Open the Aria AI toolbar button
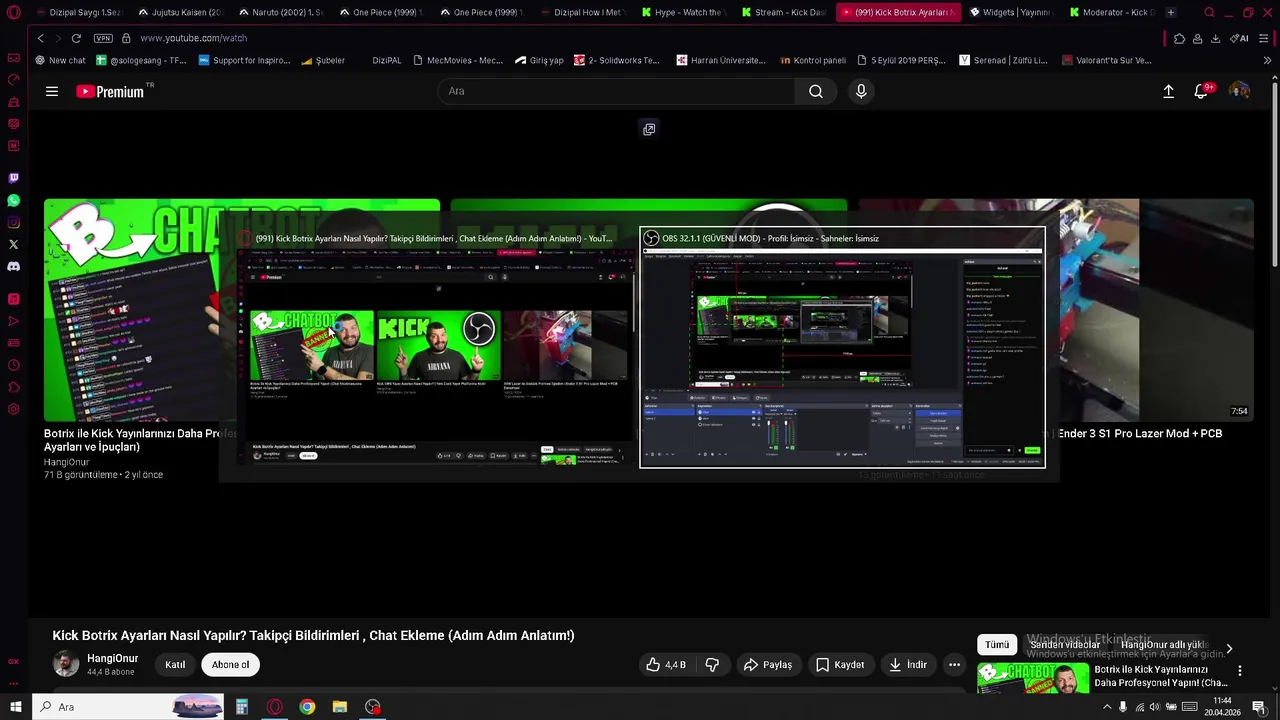The width and height of the screenshot is (1280, 720). tap(1238, 38)
